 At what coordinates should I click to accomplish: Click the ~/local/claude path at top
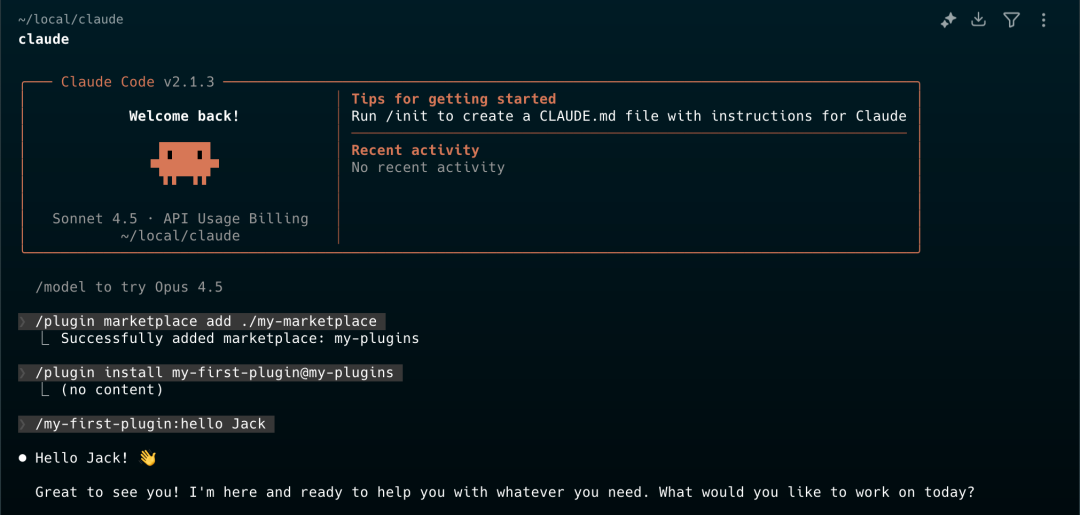click(x=71, y=19)
